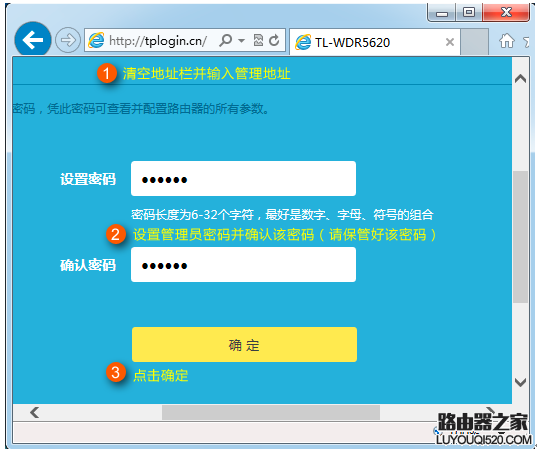Click the 确认密码 password field
Viewport: 538px width, 453px height.
click(x=243, y=265)
